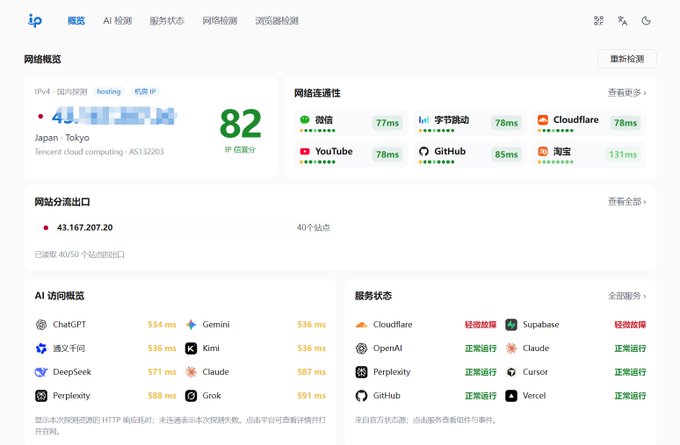Click the DeepSeek whale icon
This screenshot has height=445, width=680.
[x=41, y=372]
